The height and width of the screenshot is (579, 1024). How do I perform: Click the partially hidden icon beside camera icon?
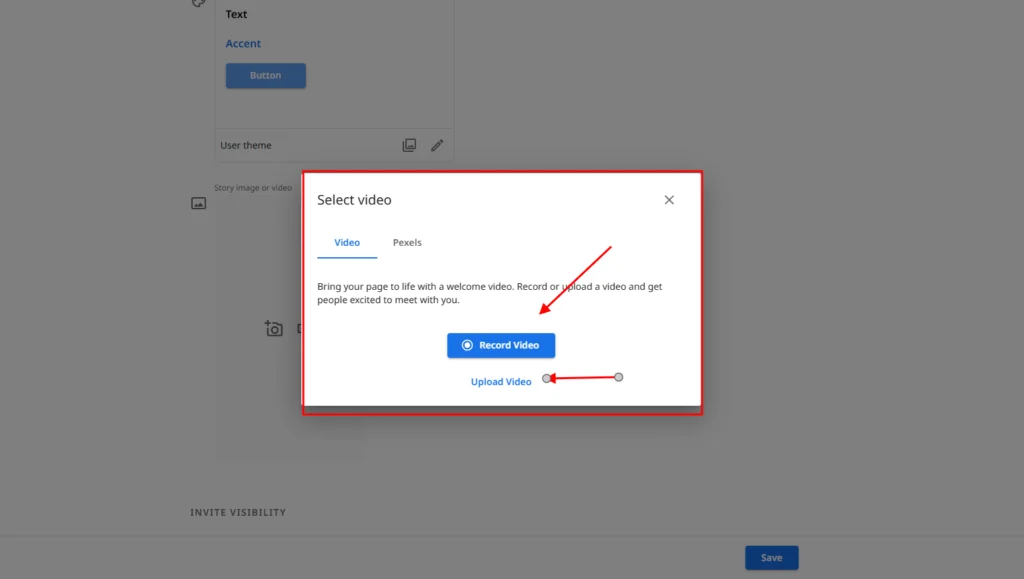tap(300, 329)
